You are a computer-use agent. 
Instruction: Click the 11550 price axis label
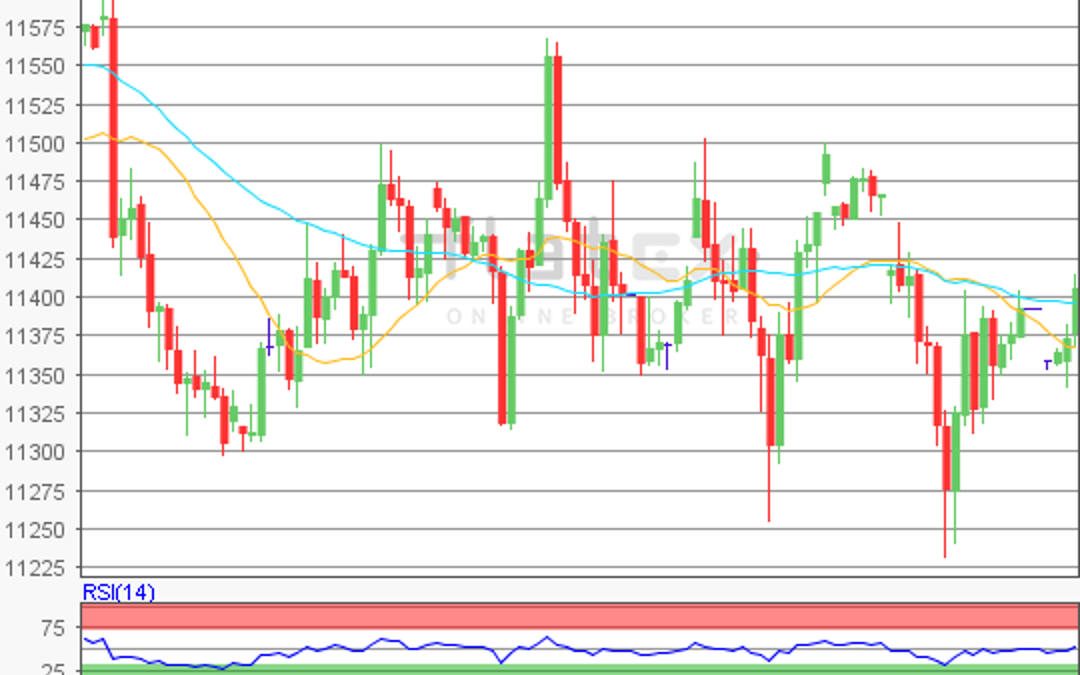tap(34, 66)
